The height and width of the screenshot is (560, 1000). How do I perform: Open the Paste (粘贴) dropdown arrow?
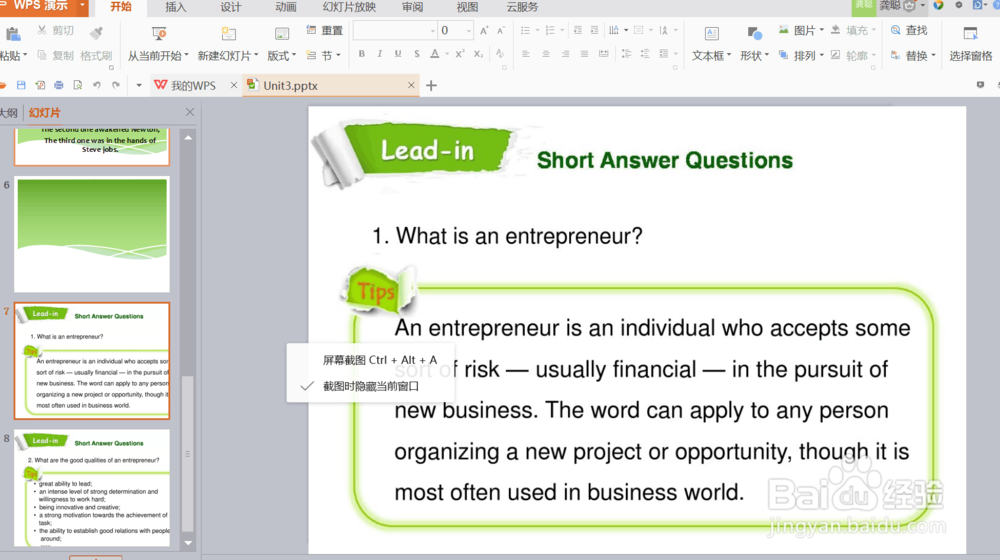[x=26, y=55]
